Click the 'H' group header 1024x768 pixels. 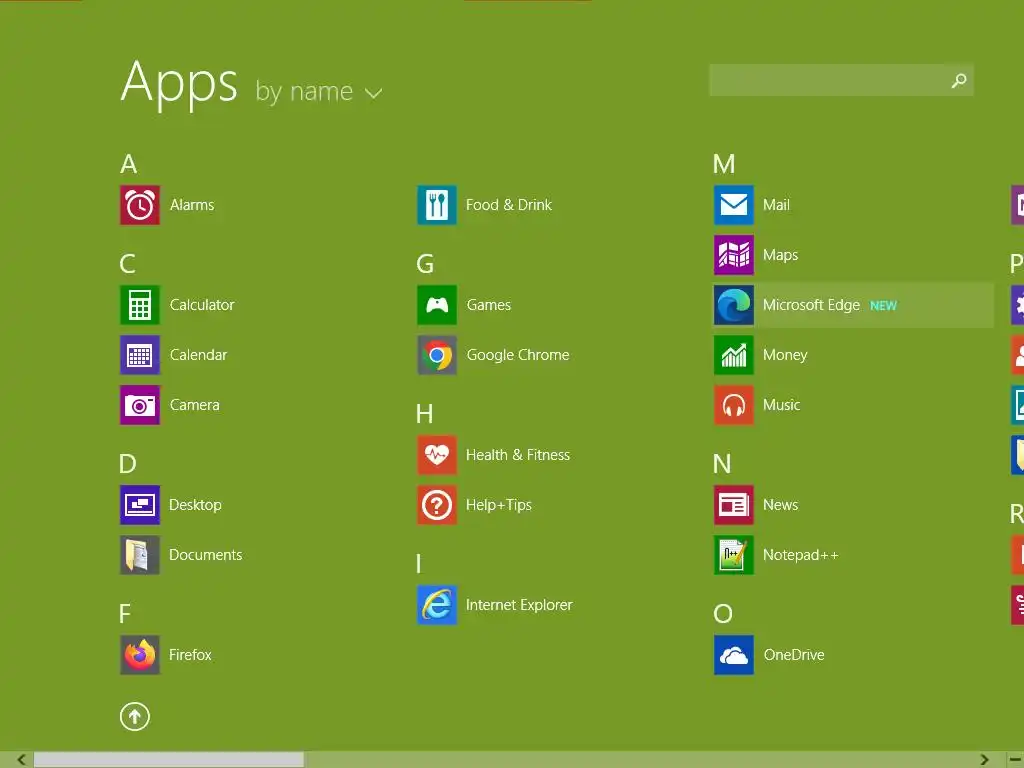coord(424,414)
